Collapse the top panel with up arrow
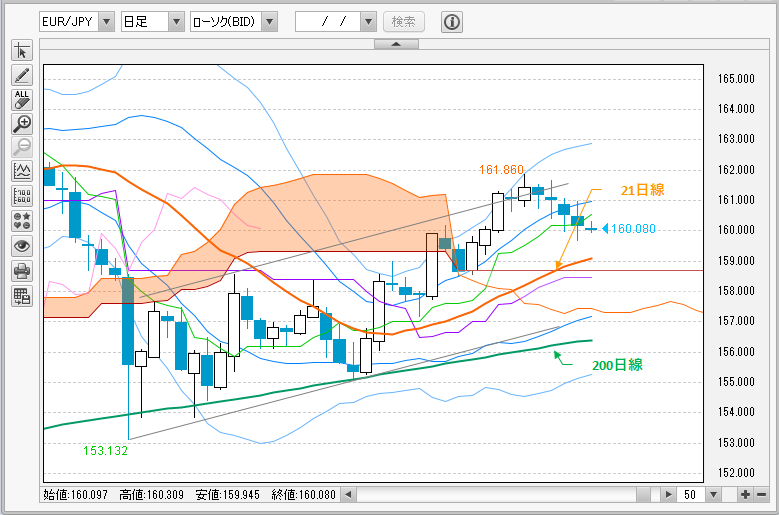This screenshot has height=515, width=779. coord(396,44)
